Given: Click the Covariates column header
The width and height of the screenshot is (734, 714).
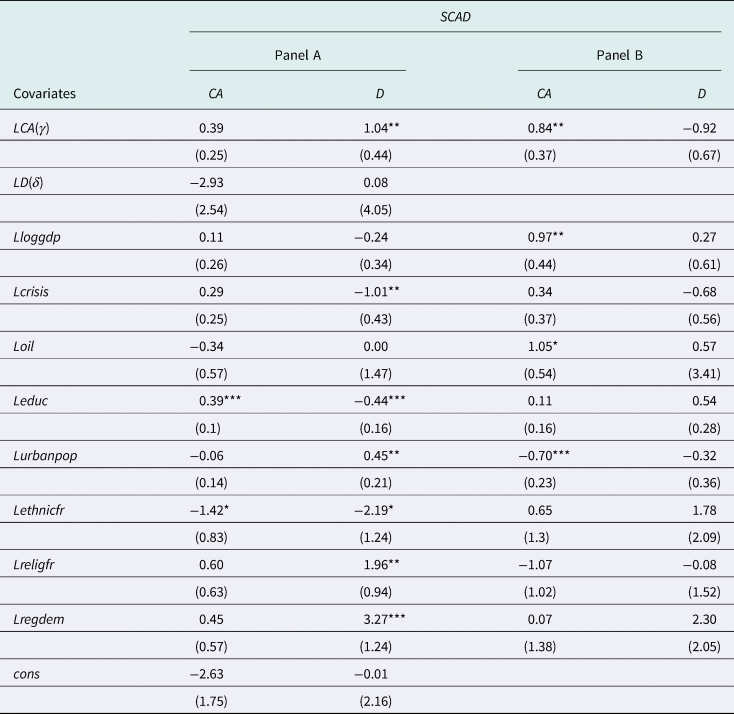Looking at the screenshot, I should (45, 94).
